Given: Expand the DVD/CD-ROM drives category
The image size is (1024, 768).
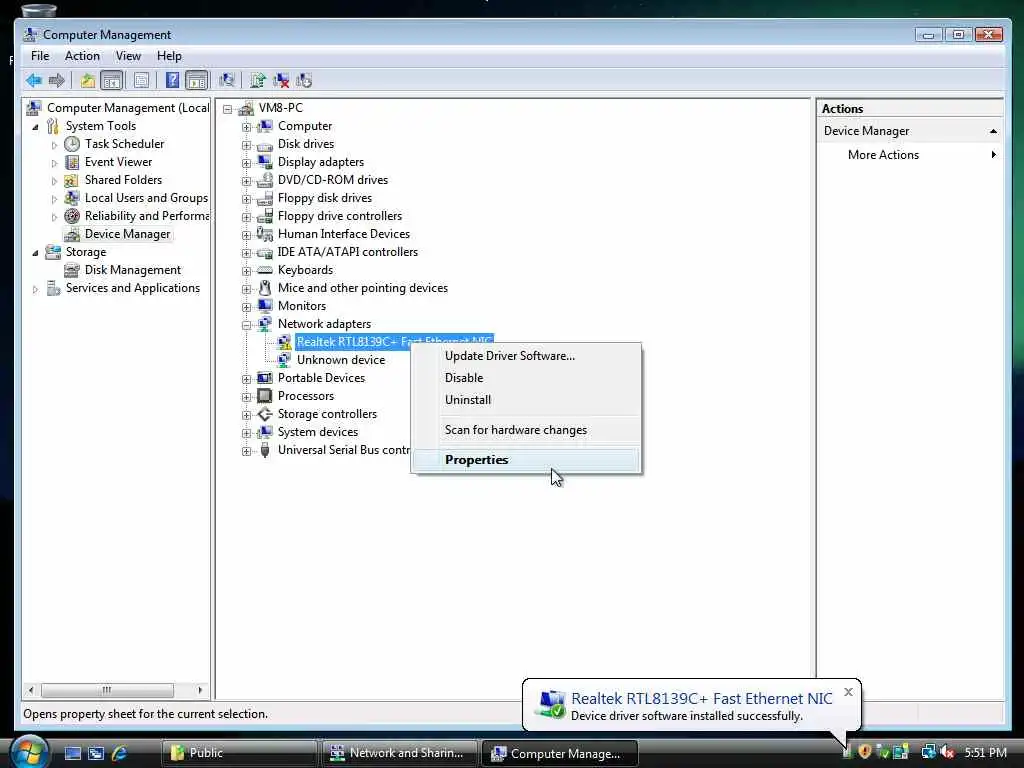Looking at the screenshot, I should click(246, 181).
